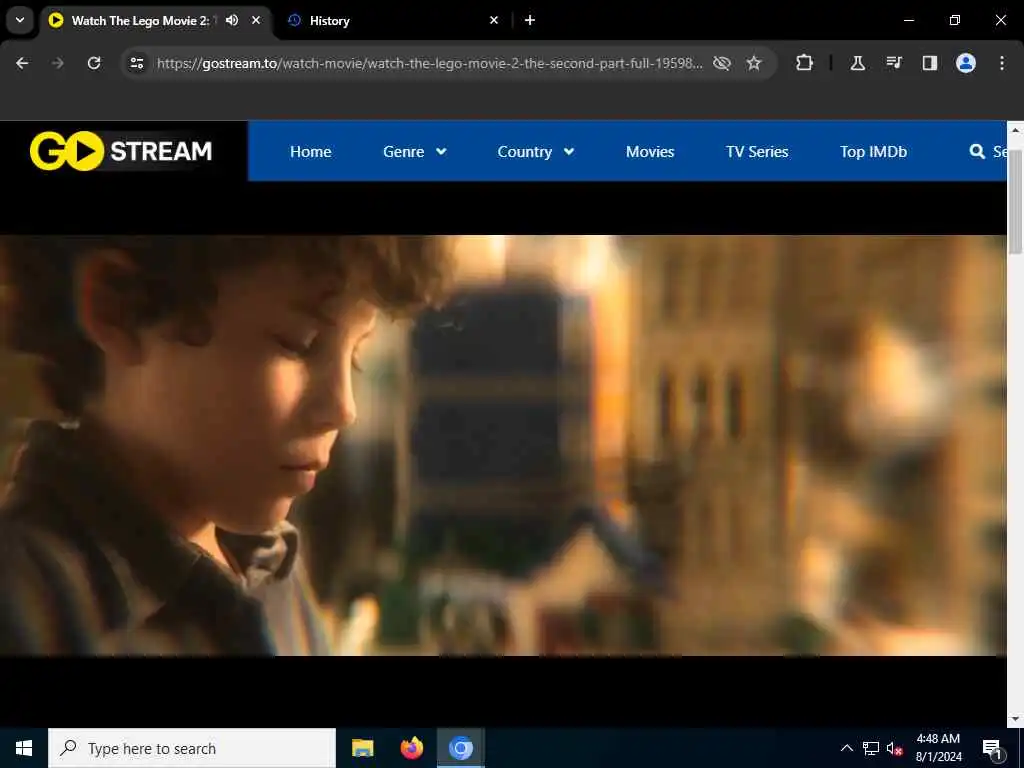The image size is (1024, 768).
Task: Go back with the back arrow
Action: pos(22,63)
